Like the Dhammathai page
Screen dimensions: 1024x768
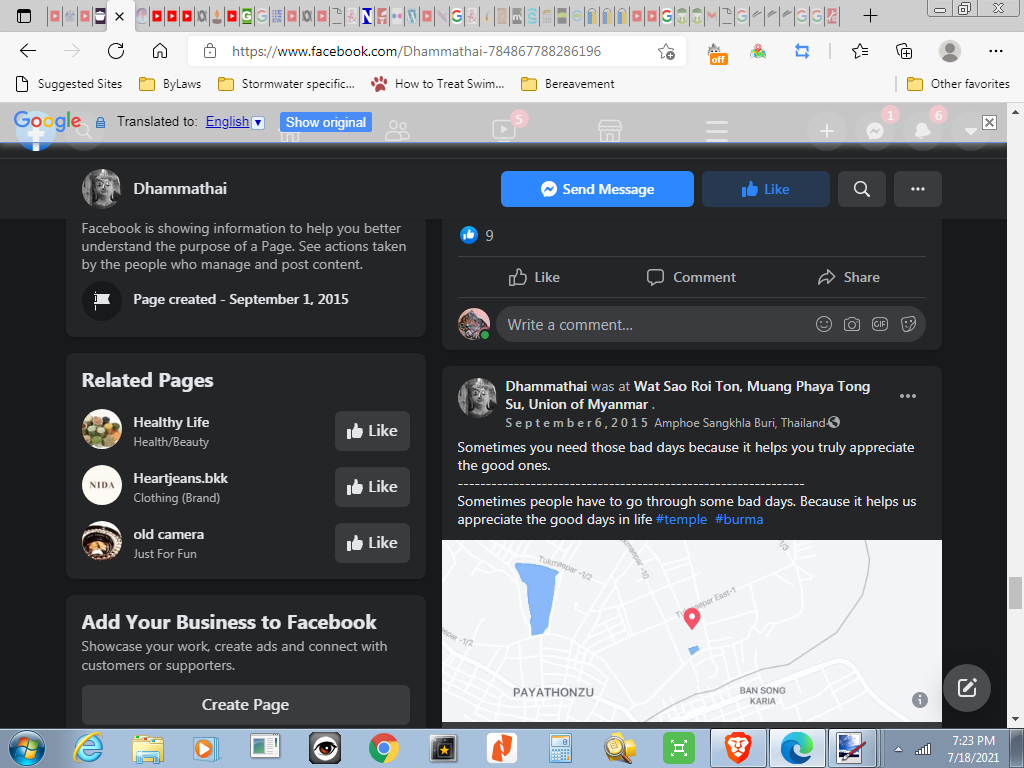tap(765, 189)
